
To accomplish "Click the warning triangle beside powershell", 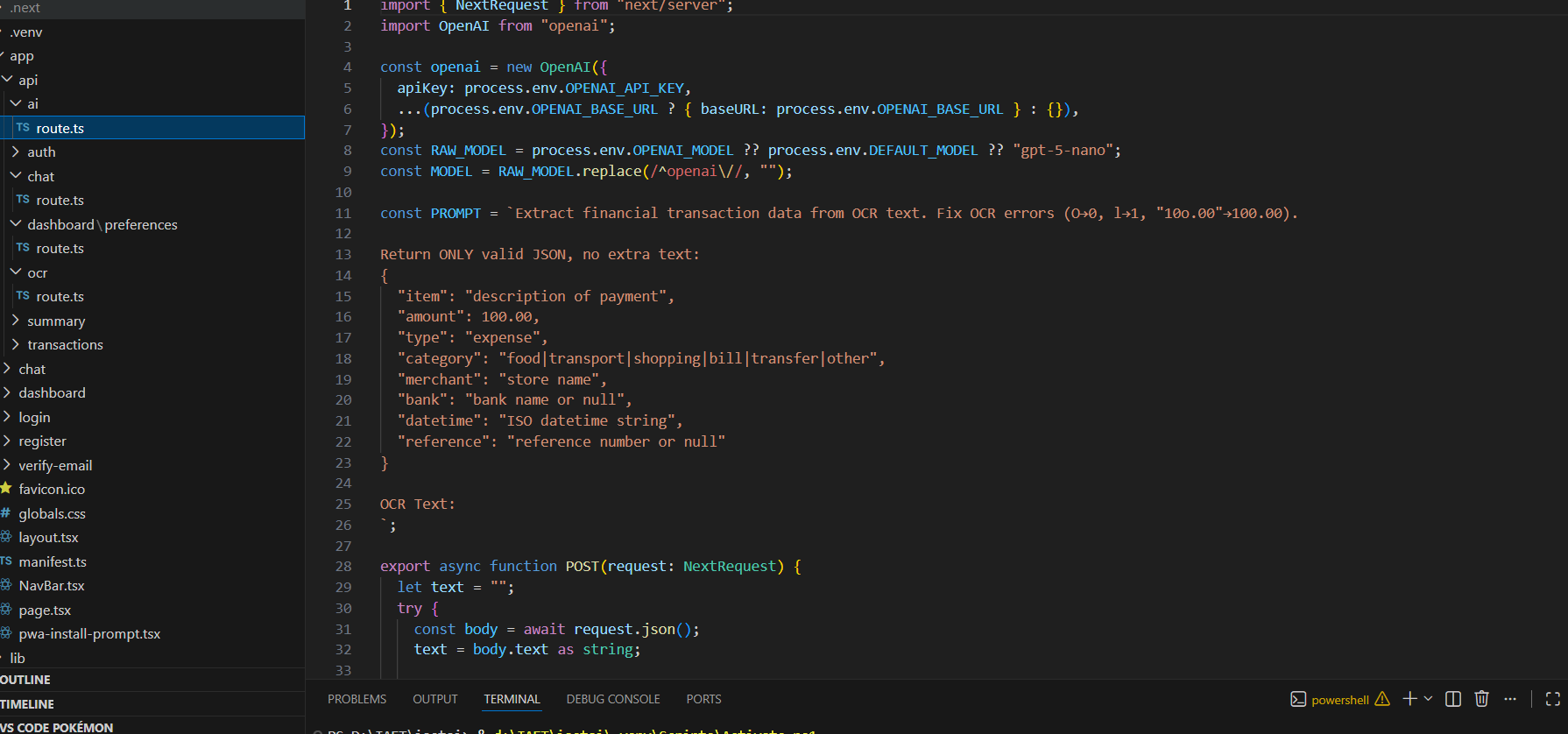I will coord(1382,699).
